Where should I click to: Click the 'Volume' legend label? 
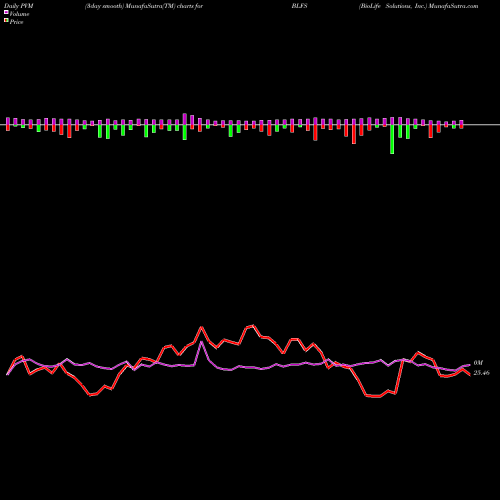[19, 14]
